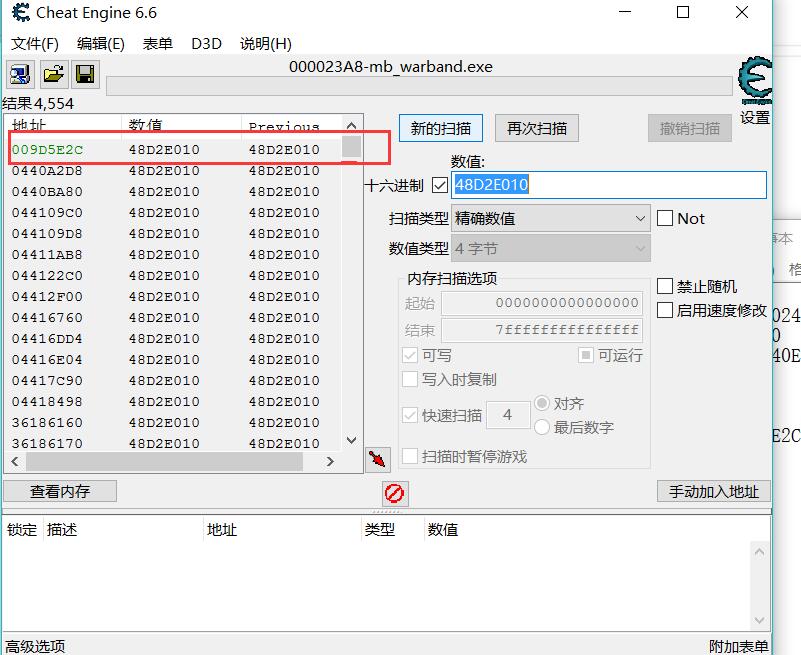Toggle the 可运行 checkbox

[x=585, y=355]
